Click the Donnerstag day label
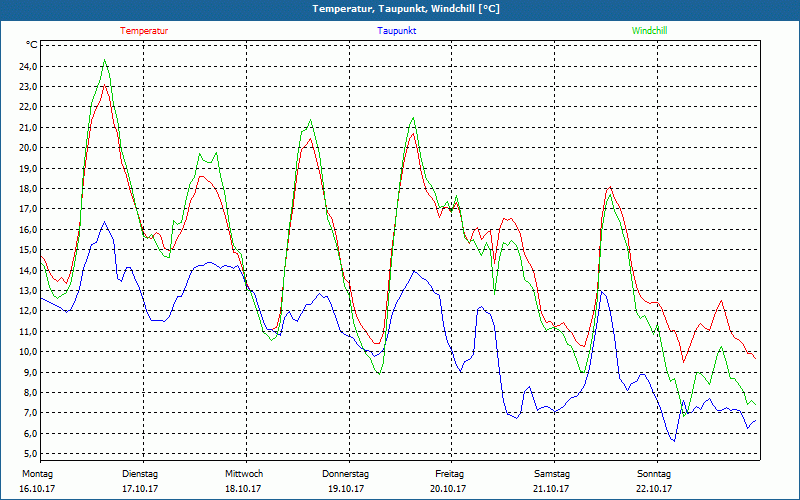800x500 pixels. tap(345, 474)
